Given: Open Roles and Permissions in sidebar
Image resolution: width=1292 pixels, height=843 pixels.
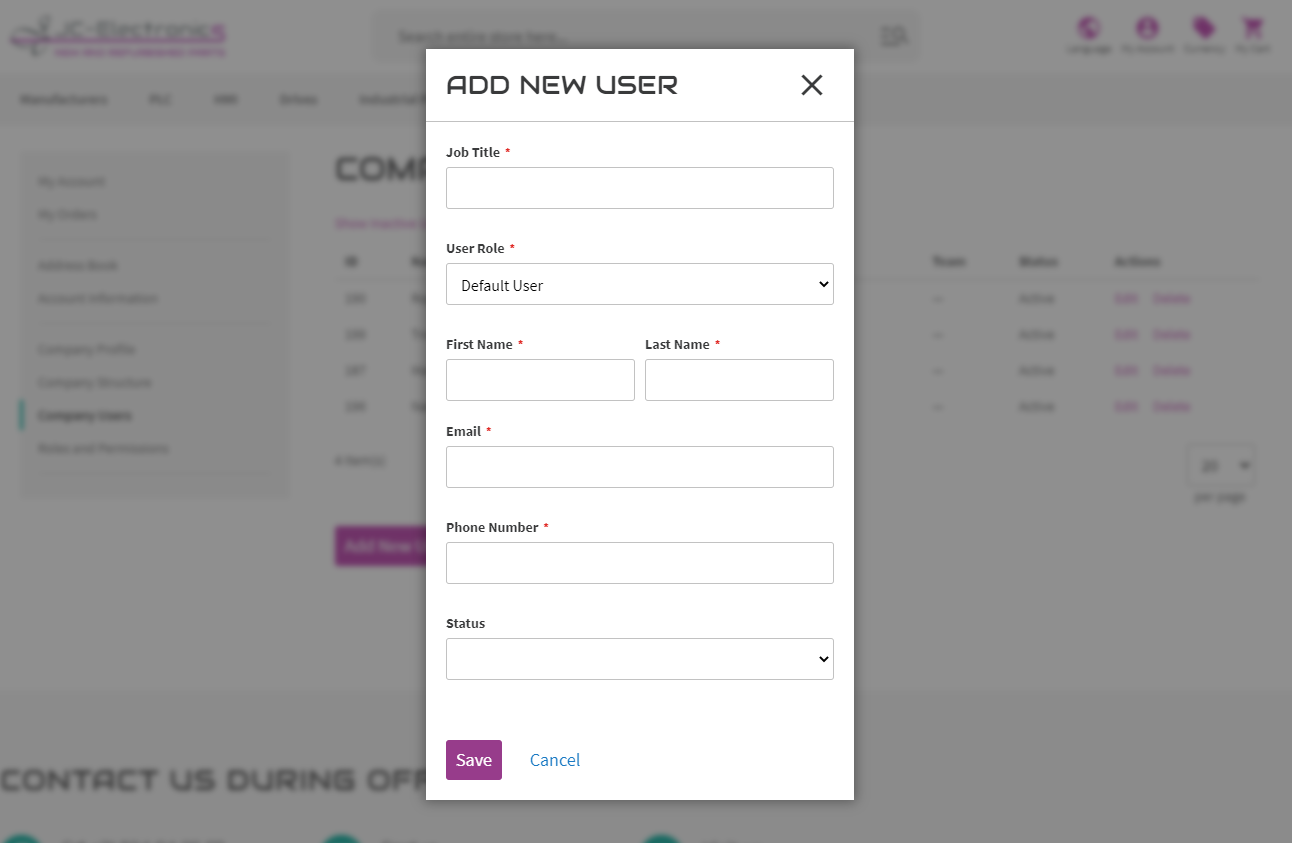Looking at the screenshot, I should [103, 448].
